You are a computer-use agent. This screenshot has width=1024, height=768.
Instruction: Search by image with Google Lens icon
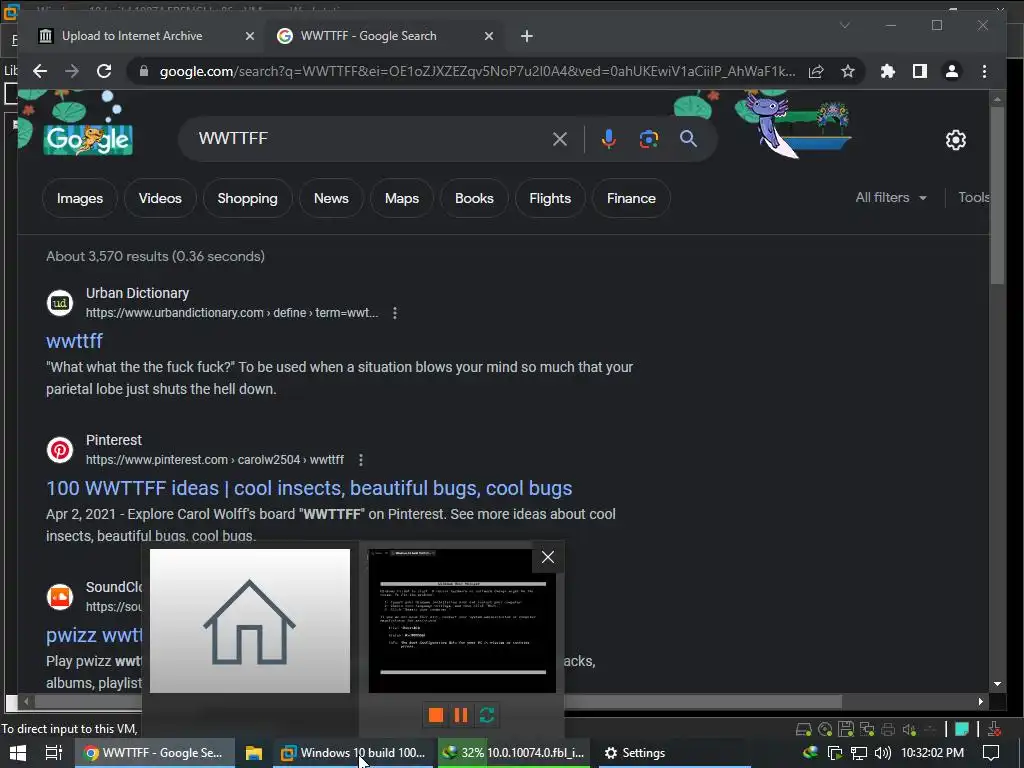(648, 138)
